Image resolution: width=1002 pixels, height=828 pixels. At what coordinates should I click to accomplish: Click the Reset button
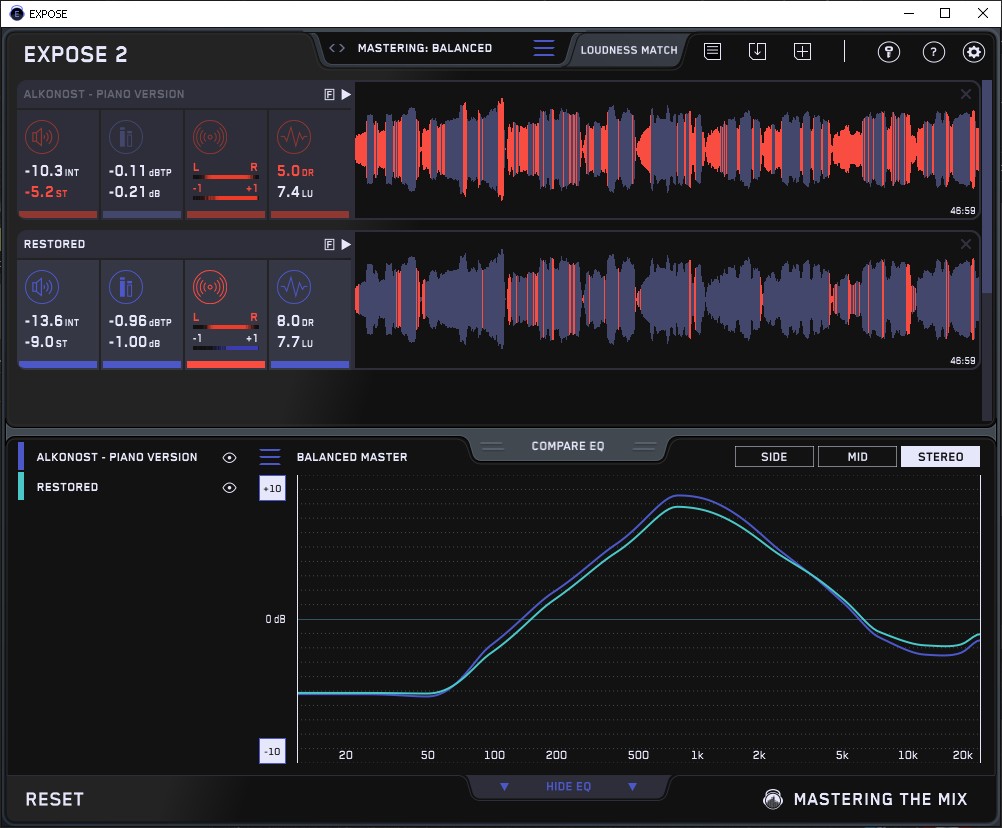(55, 799)
